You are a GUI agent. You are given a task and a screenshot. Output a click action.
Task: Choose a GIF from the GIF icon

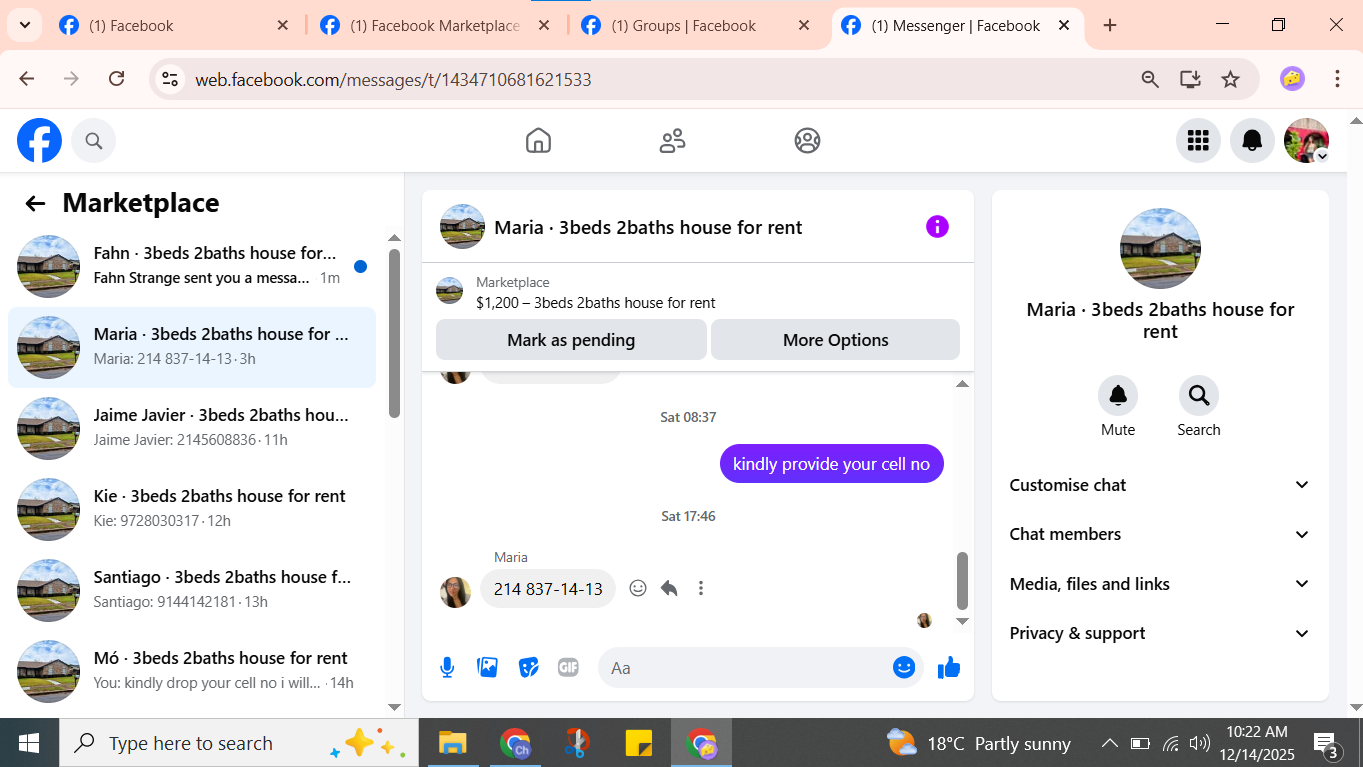(568, 667)
